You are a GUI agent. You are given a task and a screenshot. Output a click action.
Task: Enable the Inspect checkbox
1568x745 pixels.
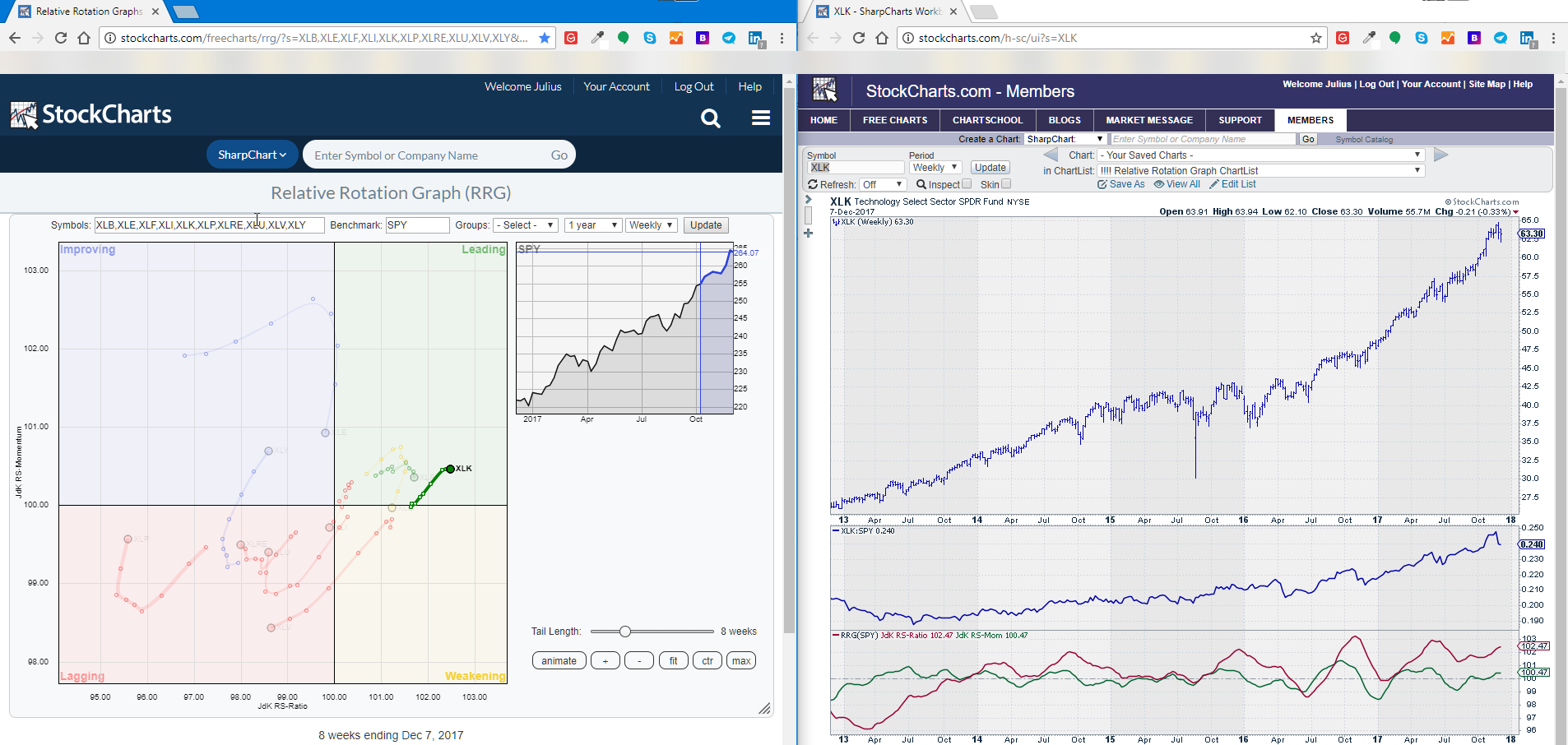click(x=967, y=184)
